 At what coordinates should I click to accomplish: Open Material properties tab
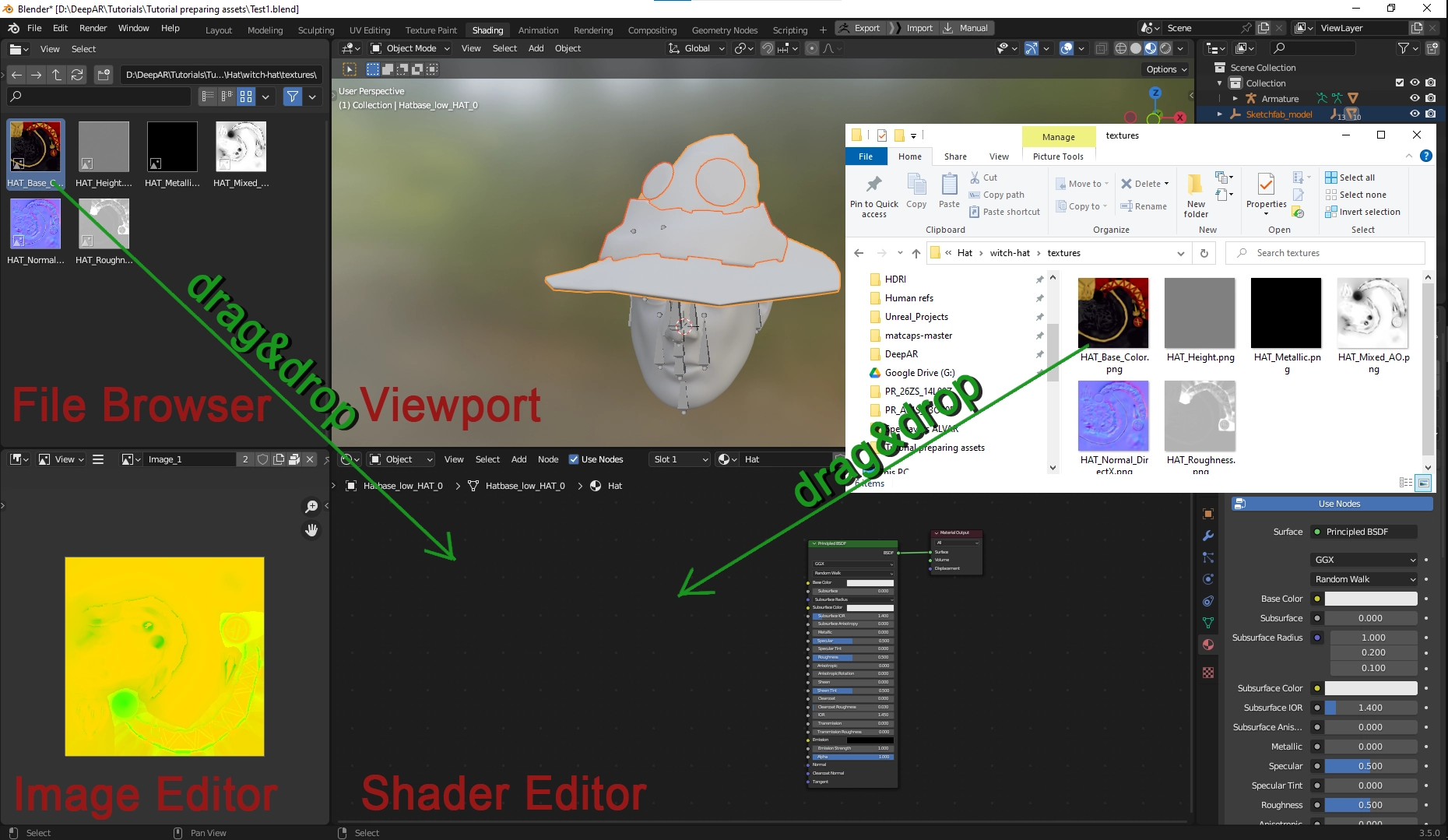[1208, 645]
